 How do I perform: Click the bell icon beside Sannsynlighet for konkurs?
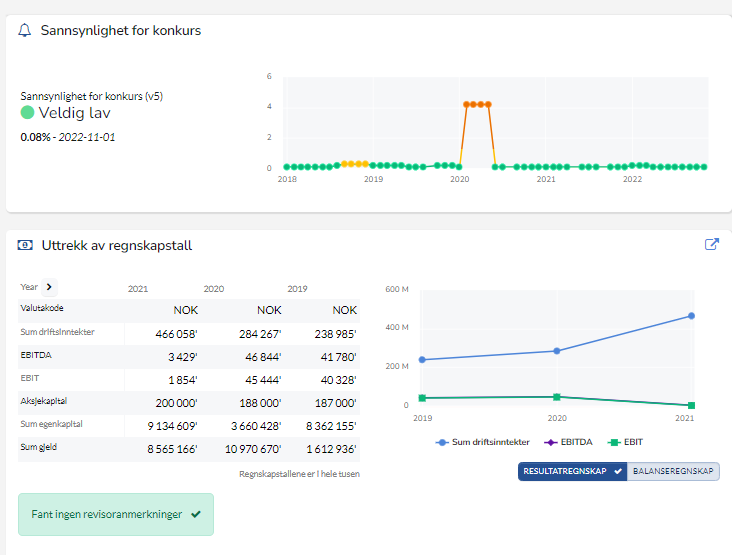click(25, 30)
